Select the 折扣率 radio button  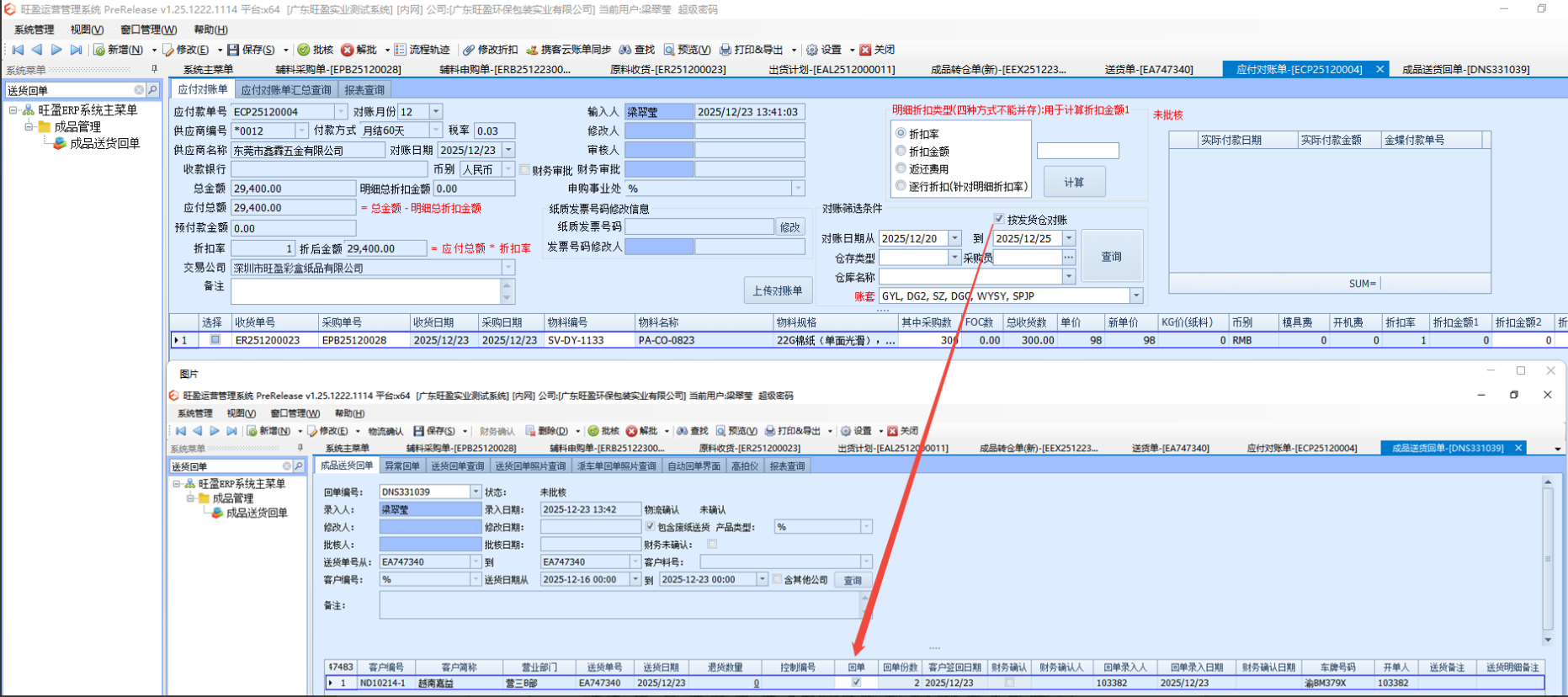click(901, 133)
